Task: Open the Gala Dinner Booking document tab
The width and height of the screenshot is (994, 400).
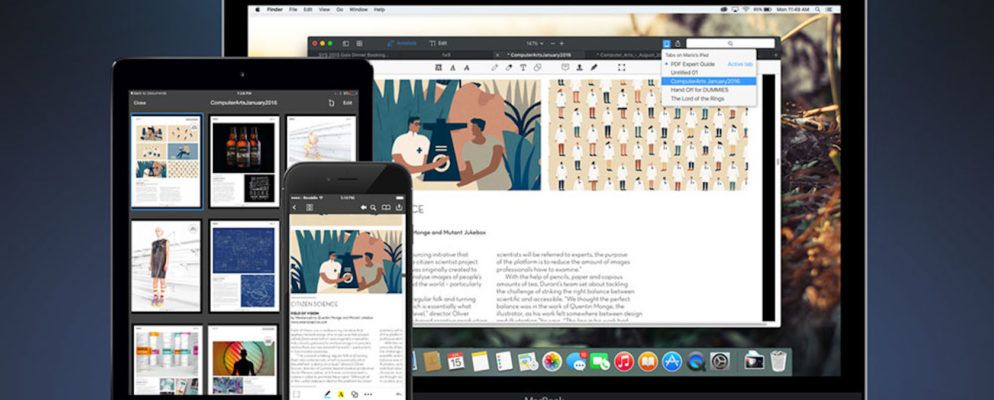Action: [x=353, y=55]
